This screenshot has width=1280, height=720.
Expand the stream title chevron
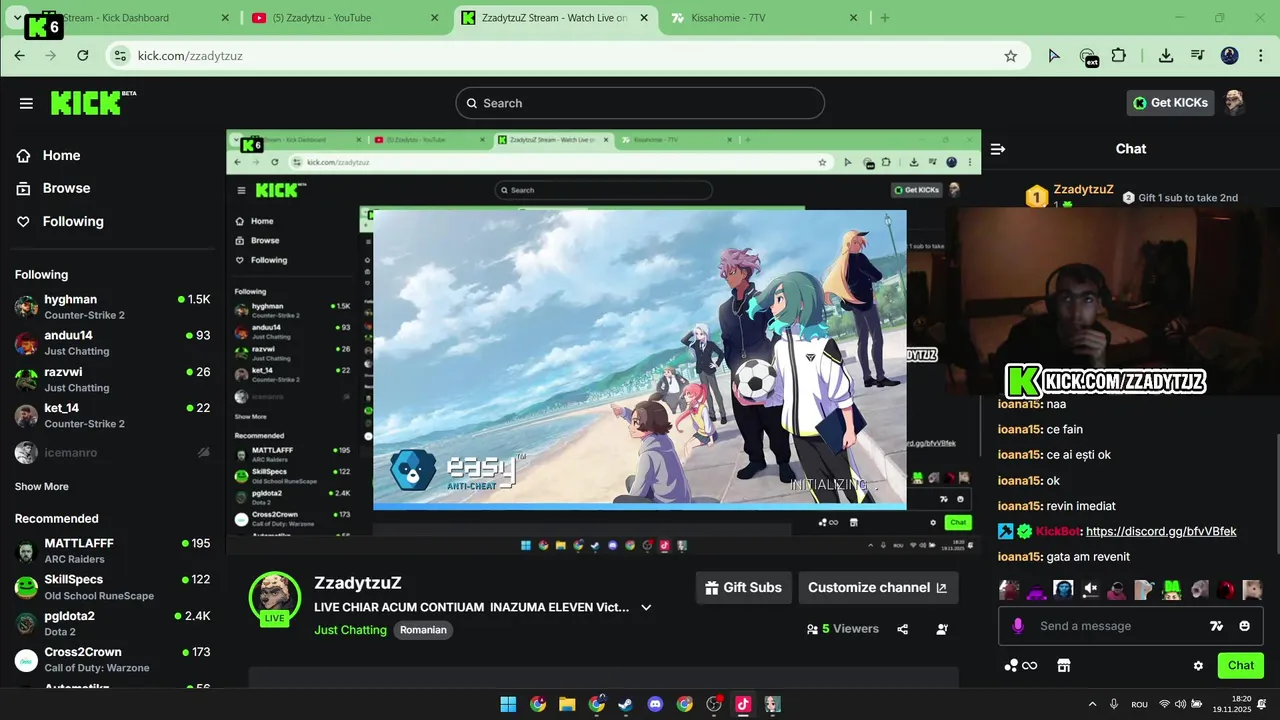pyautogui.click(x=646, y=607)
